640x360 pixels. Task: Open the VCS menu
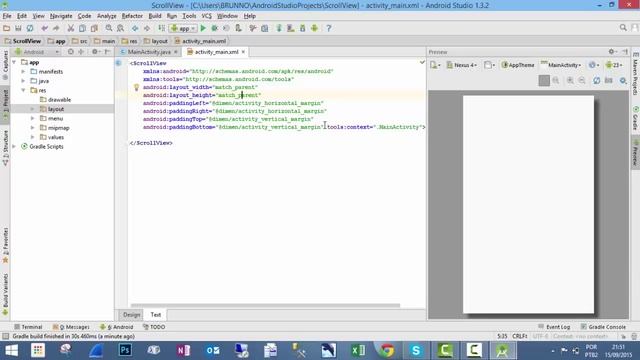pyautogui.click(x=207, y=16)
